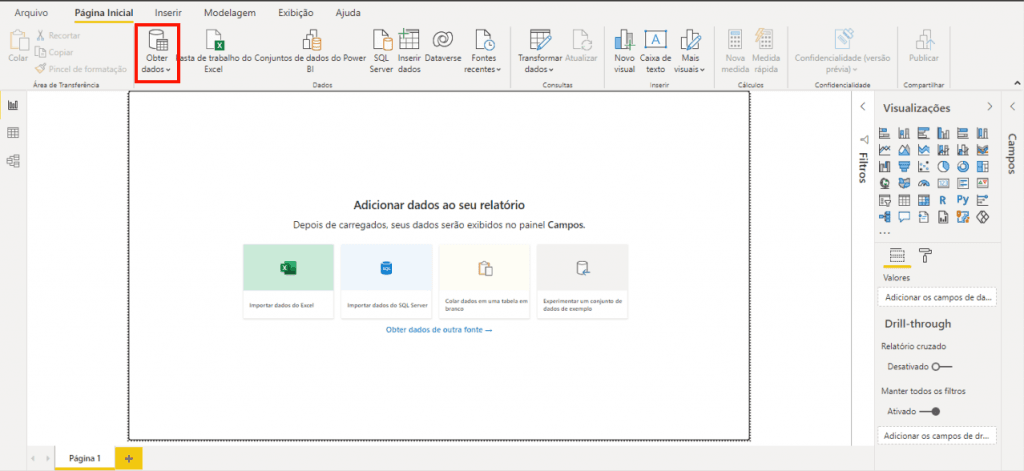Switch to the Data view sidebar icon

point(14,133)
